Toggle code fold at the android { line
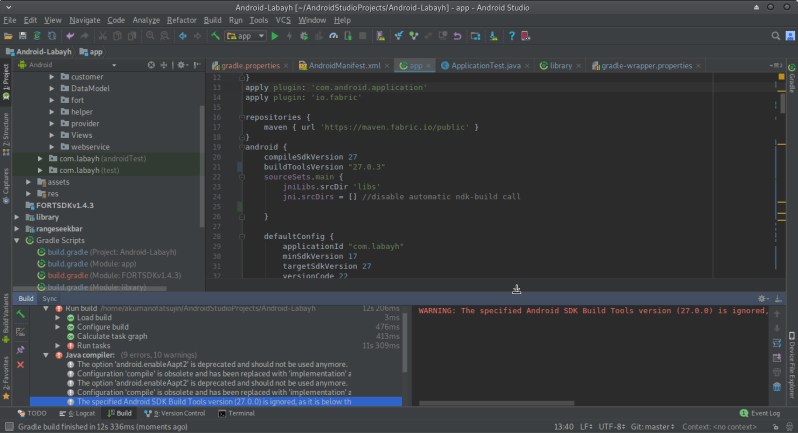This screenshot has height=433, width=798. click(242, 147)
